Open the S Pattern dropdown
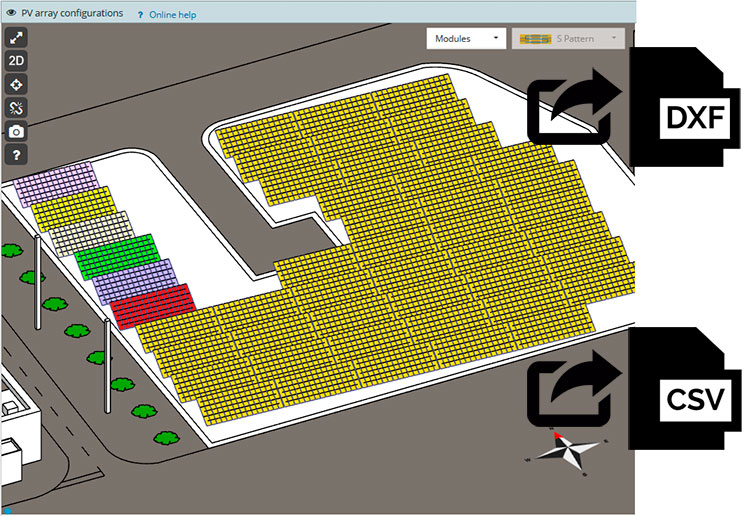 pos(568,39)
